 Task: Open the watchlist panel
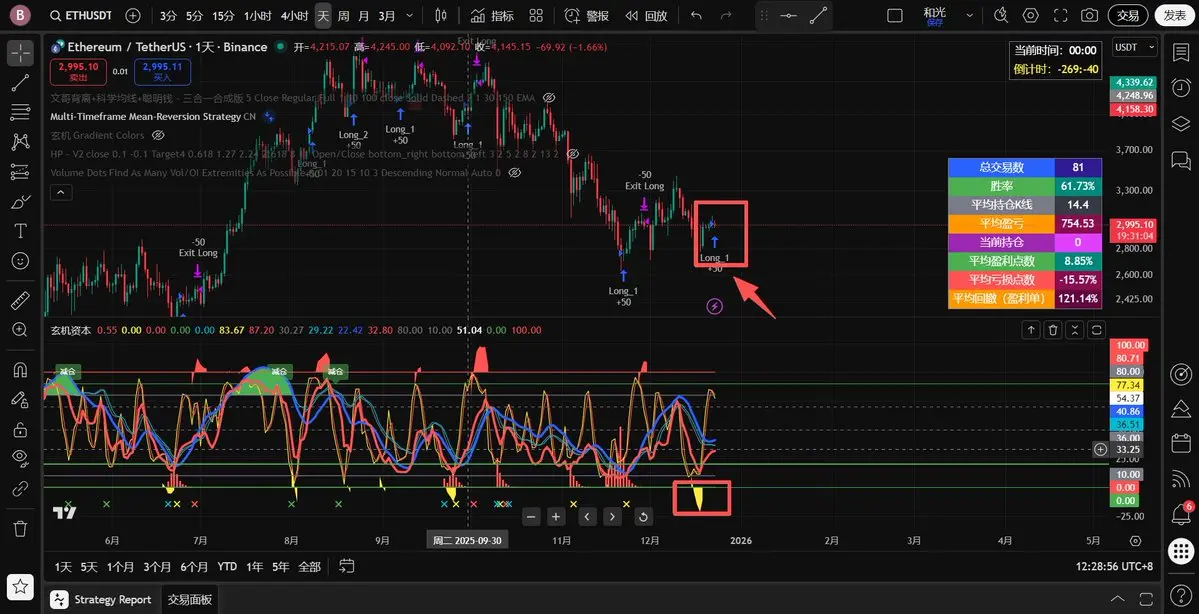1181,52
